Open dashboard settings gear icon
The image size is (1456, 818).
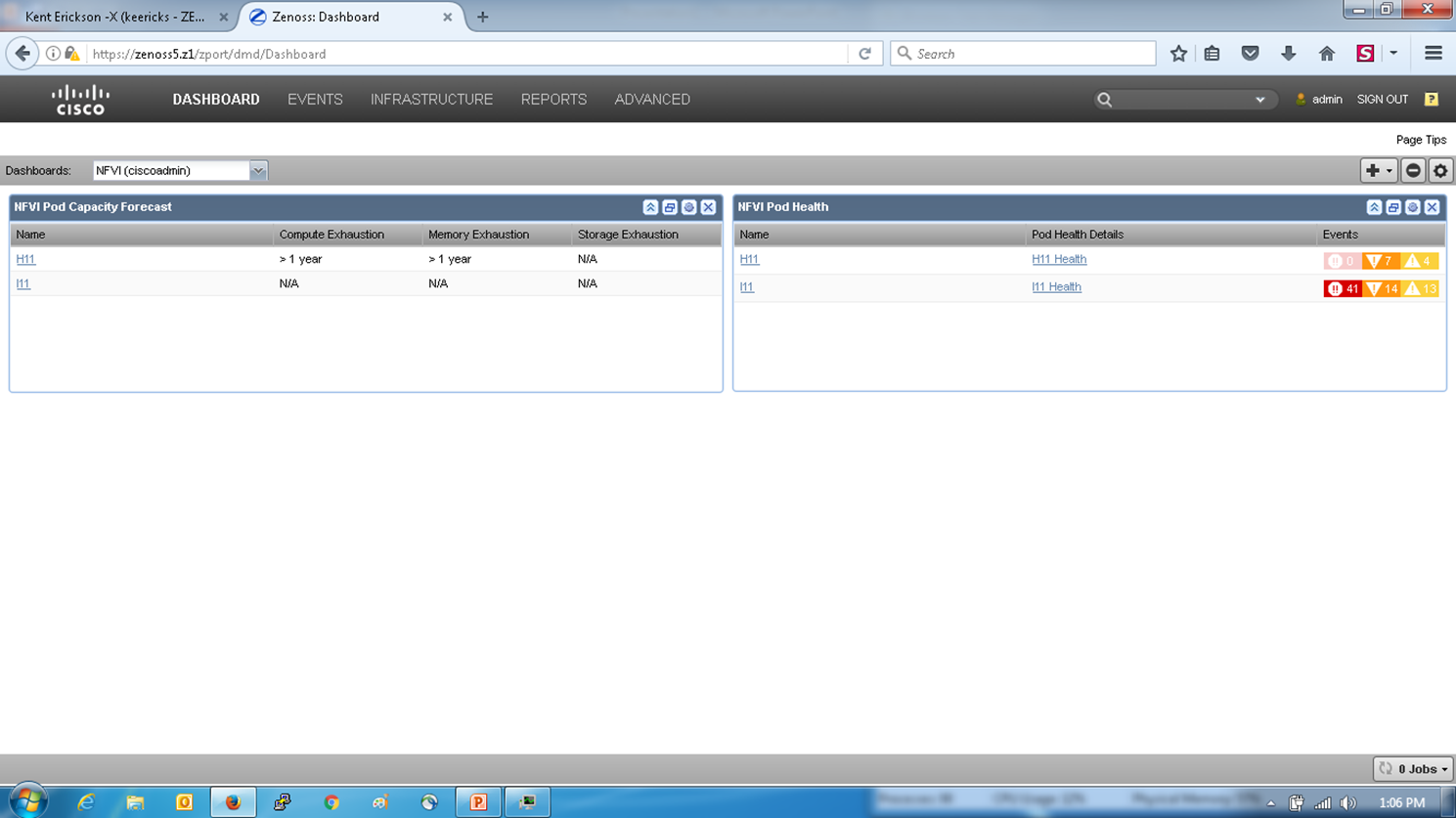tap(1440, 171)
